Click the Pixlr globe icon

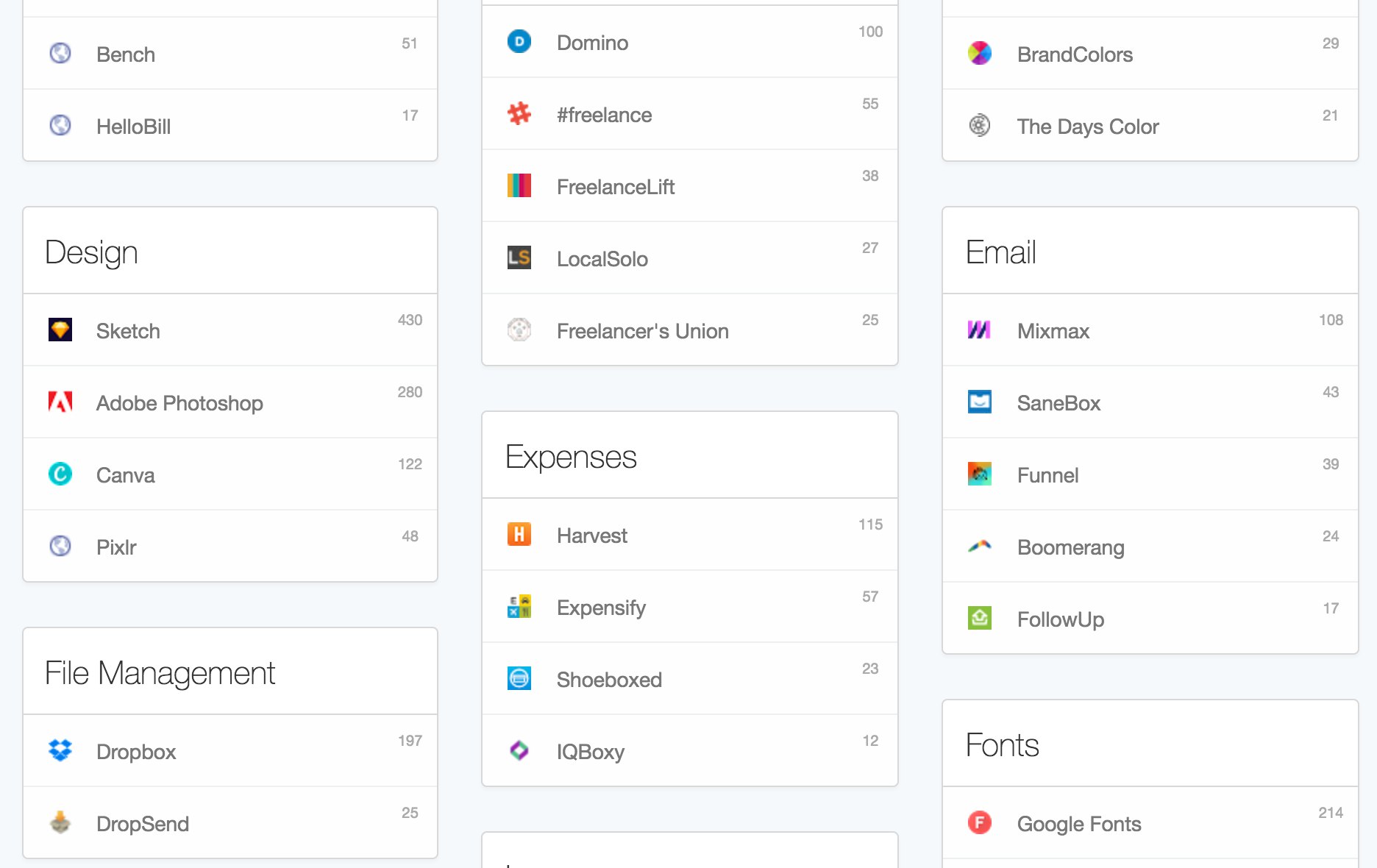[60, 546]
